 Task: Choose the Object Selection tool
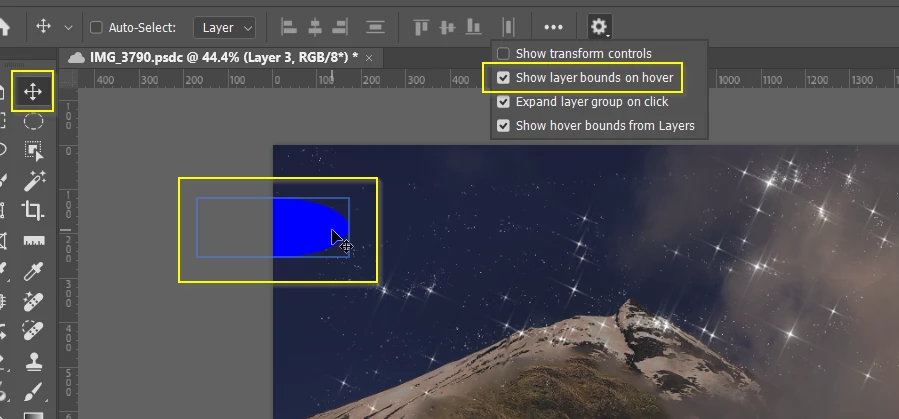[x=33, y=151]
